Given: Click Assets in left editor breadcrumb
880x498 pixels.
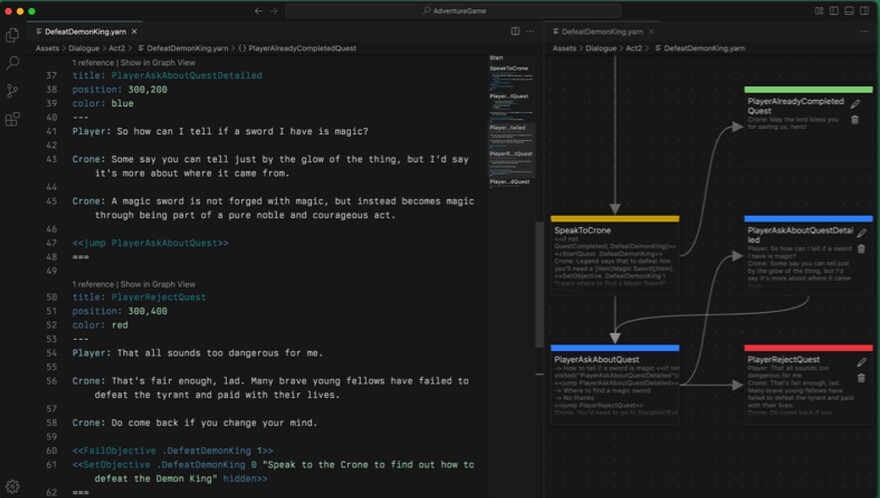Looking at the screenshot, I should pyautogui.click(x=47, y=48).
